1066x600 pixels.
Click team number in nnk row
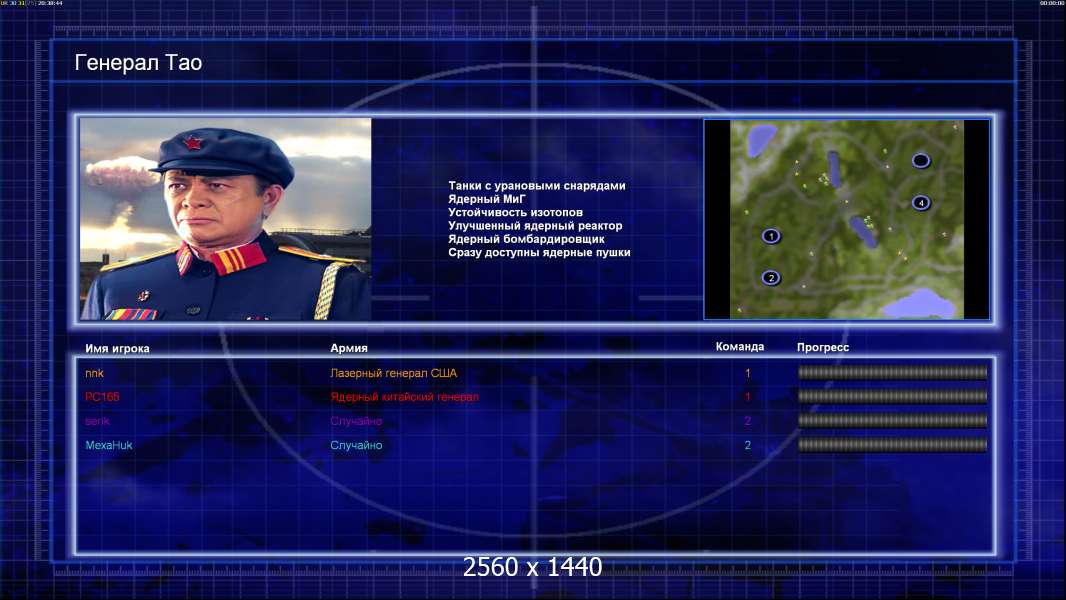click(x=748, y=373)
